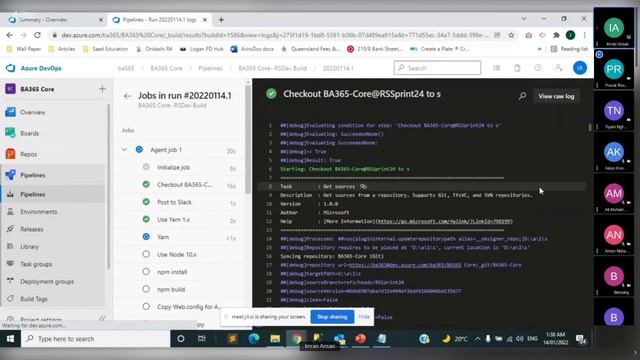
Task: Collapse the Agent job 1 group
Action: tap(124, 150)
